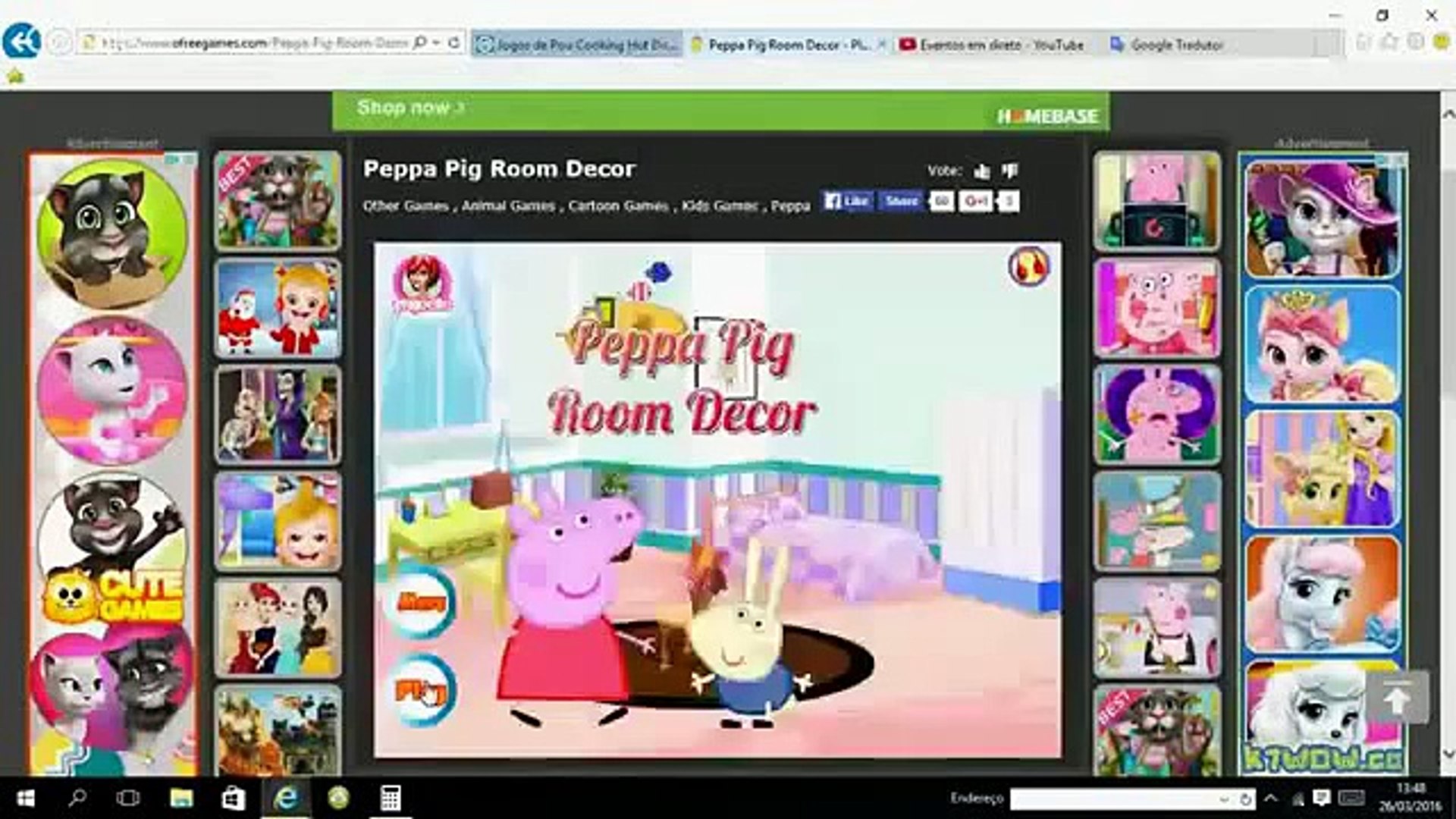
Task: Click the Facebook Like icon
Action: click(846, 201)
